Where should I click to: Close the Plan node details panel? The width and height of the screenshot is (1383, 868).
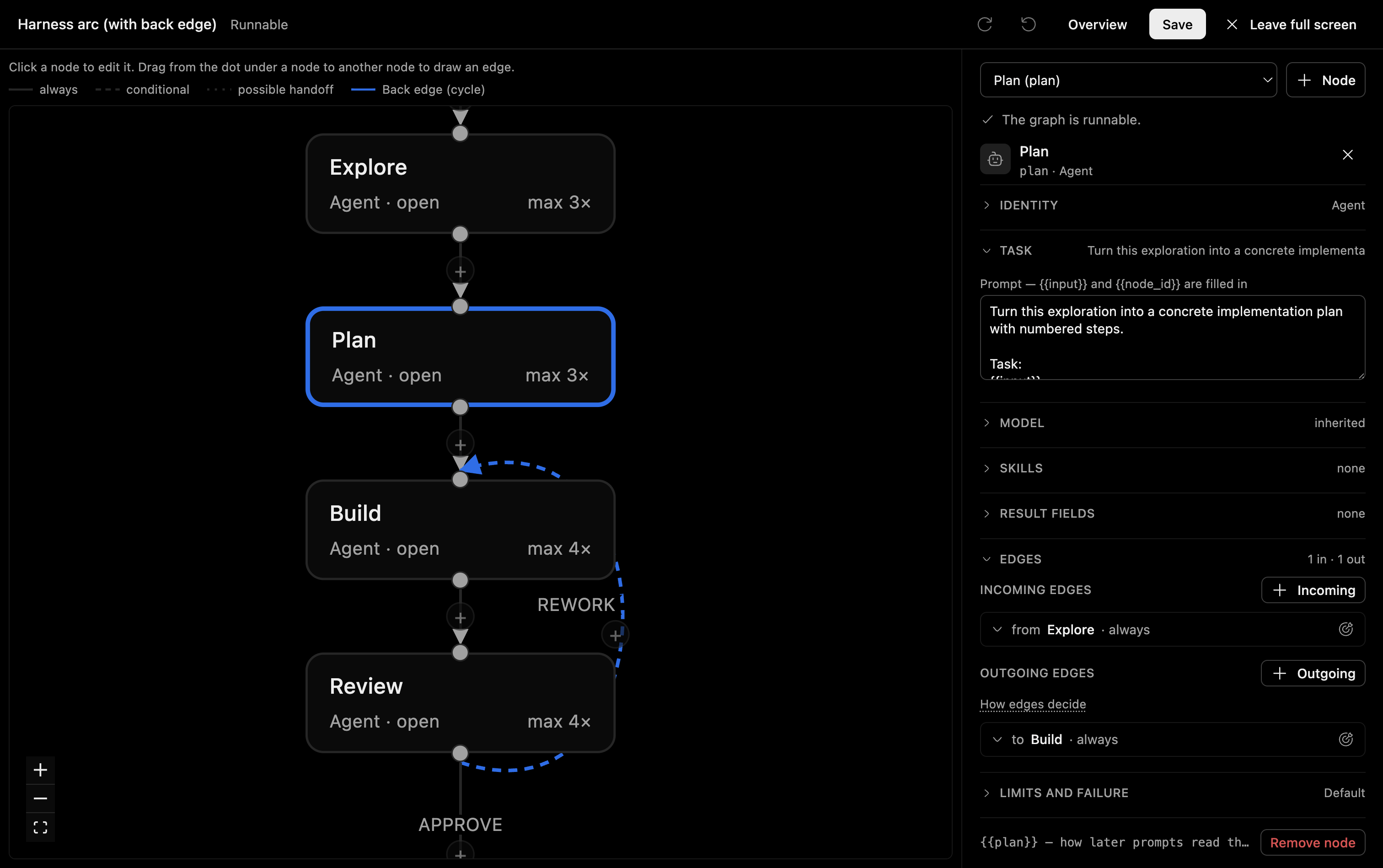point(1347,155)
